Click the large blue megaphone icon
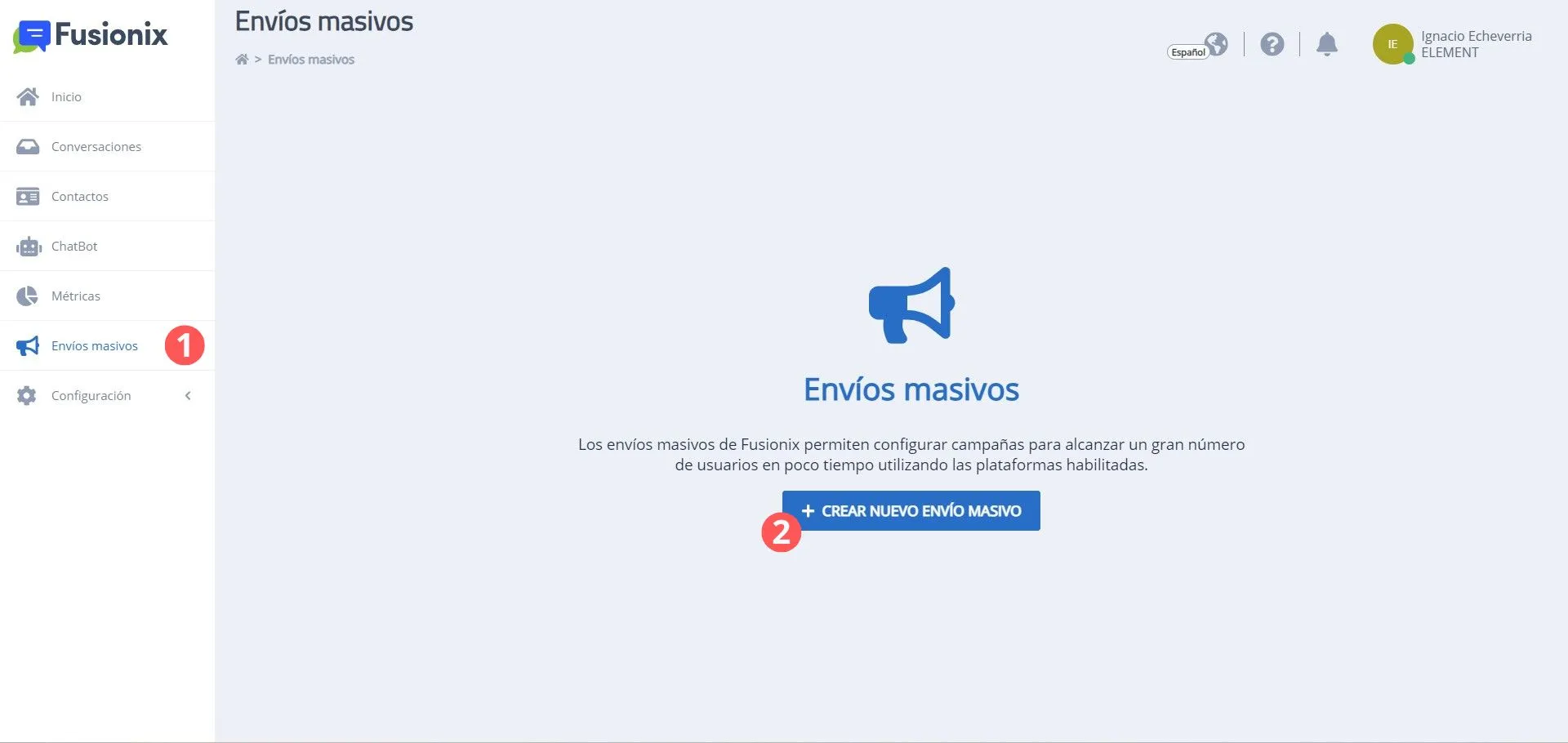Screen dimensions: 1568x743 point(911,305)
